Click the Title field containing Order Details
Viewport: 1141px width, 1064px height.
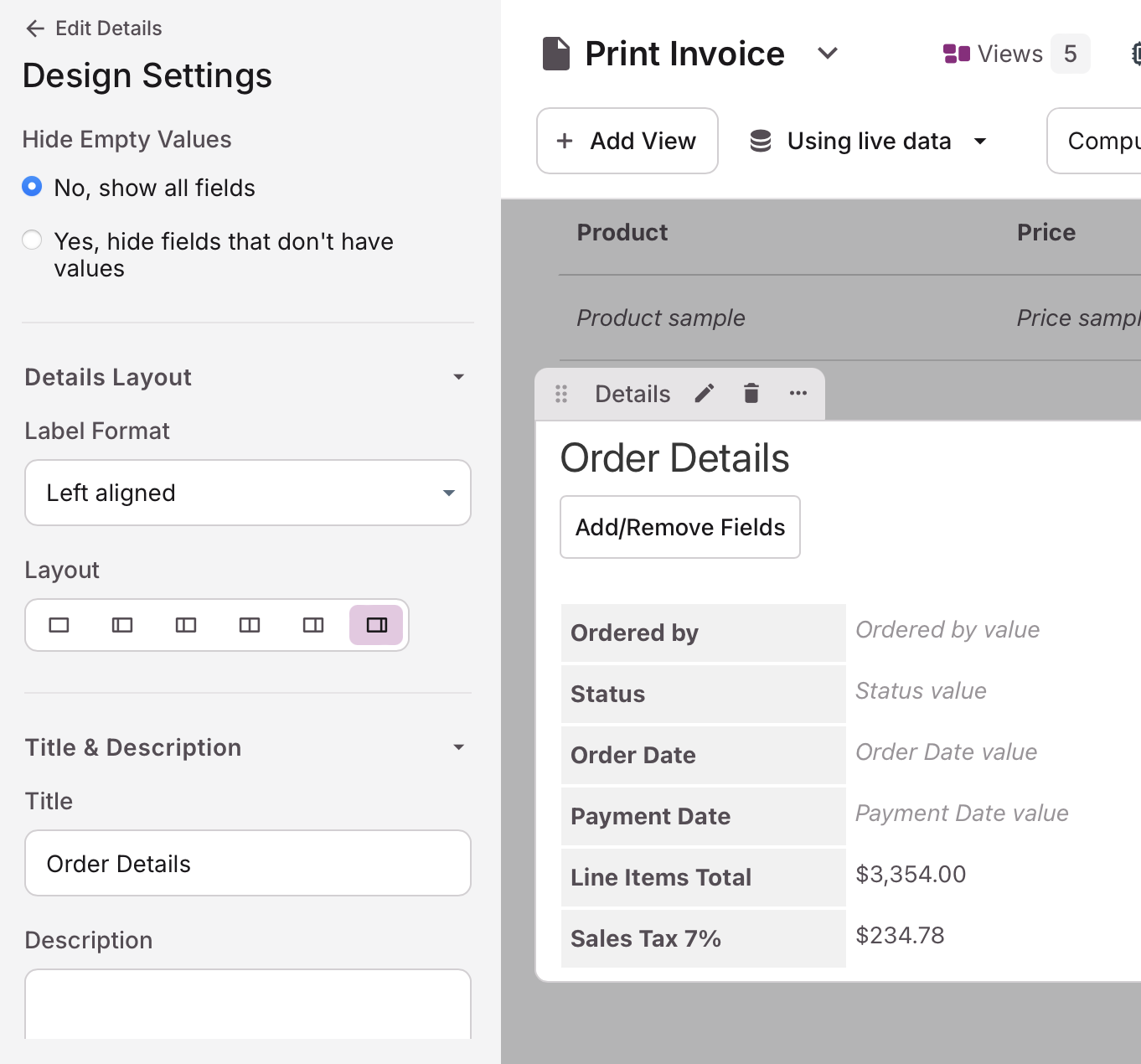248,863
